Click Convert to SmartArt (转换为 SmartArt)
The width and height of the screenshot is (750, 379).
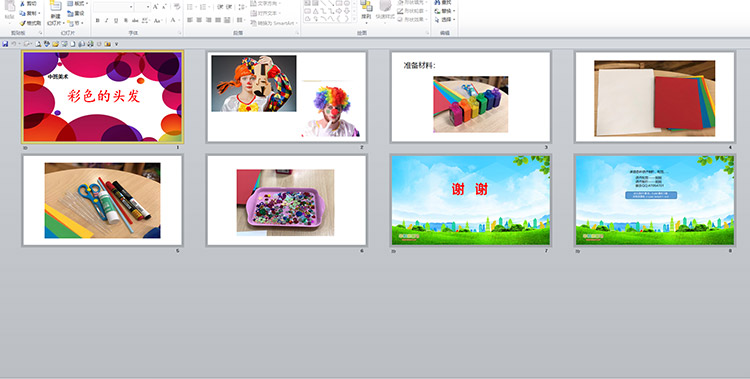(274, 23)
